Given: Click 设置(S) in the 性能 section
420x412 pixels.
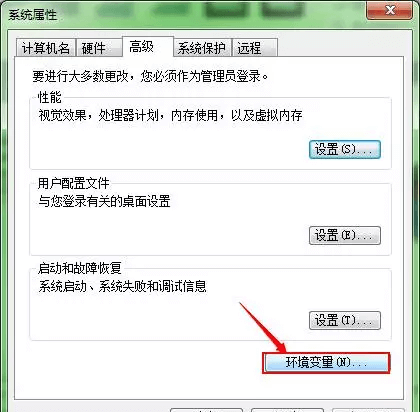Looking at the screenshot, I should click(x=345, y=149).
